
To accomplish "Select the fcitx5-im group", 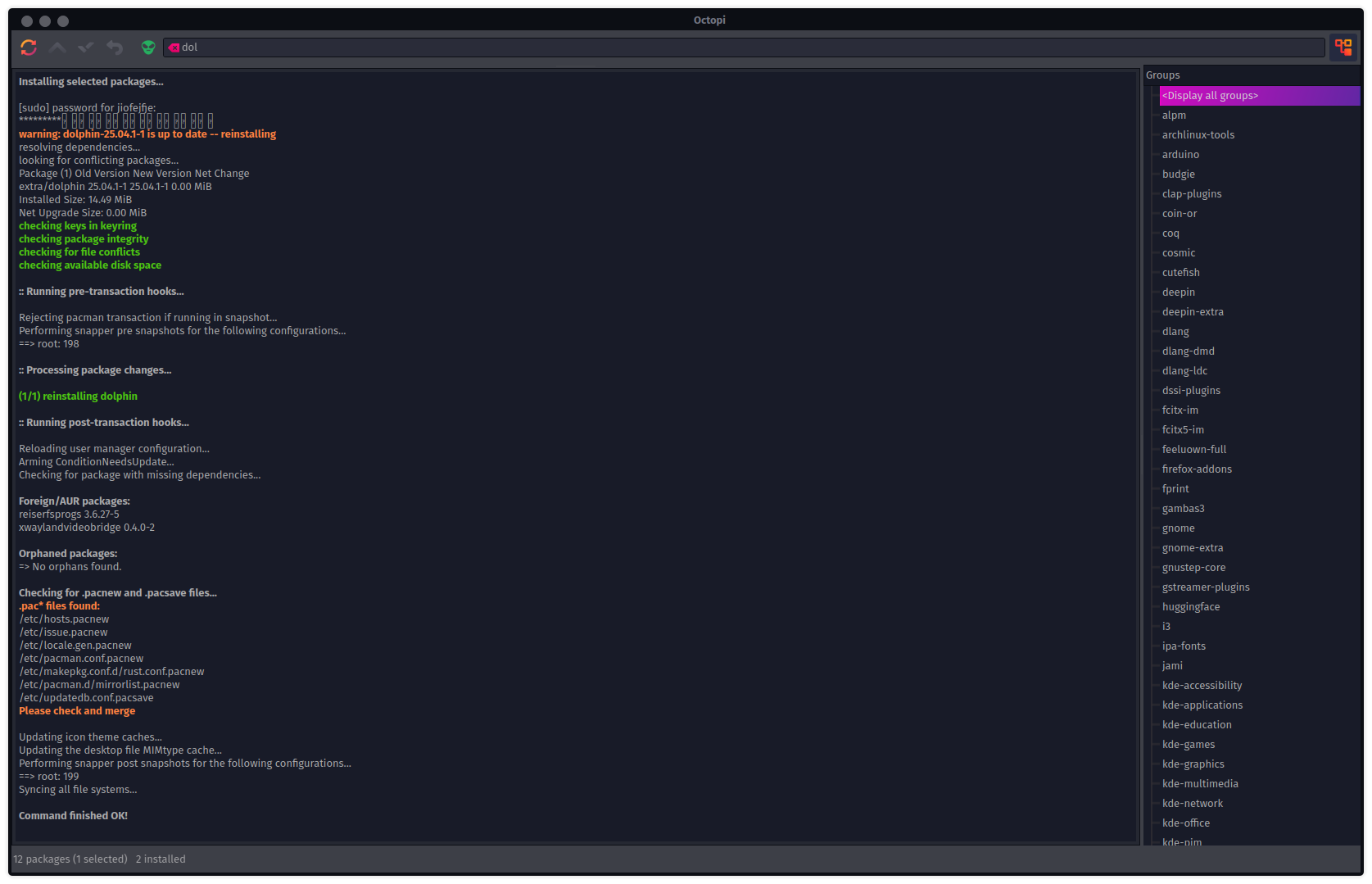I will tap(1260, 430).
